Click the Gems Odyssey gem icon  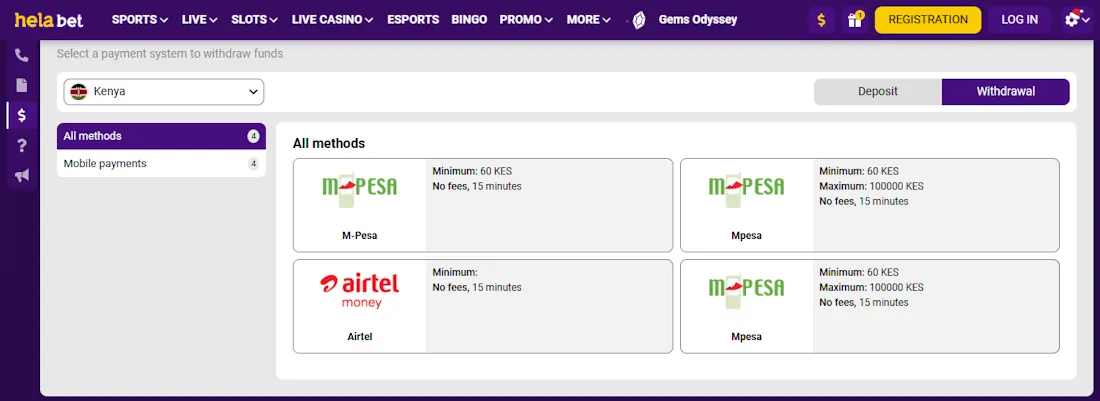pyautogui.click(x=638, y=20)
